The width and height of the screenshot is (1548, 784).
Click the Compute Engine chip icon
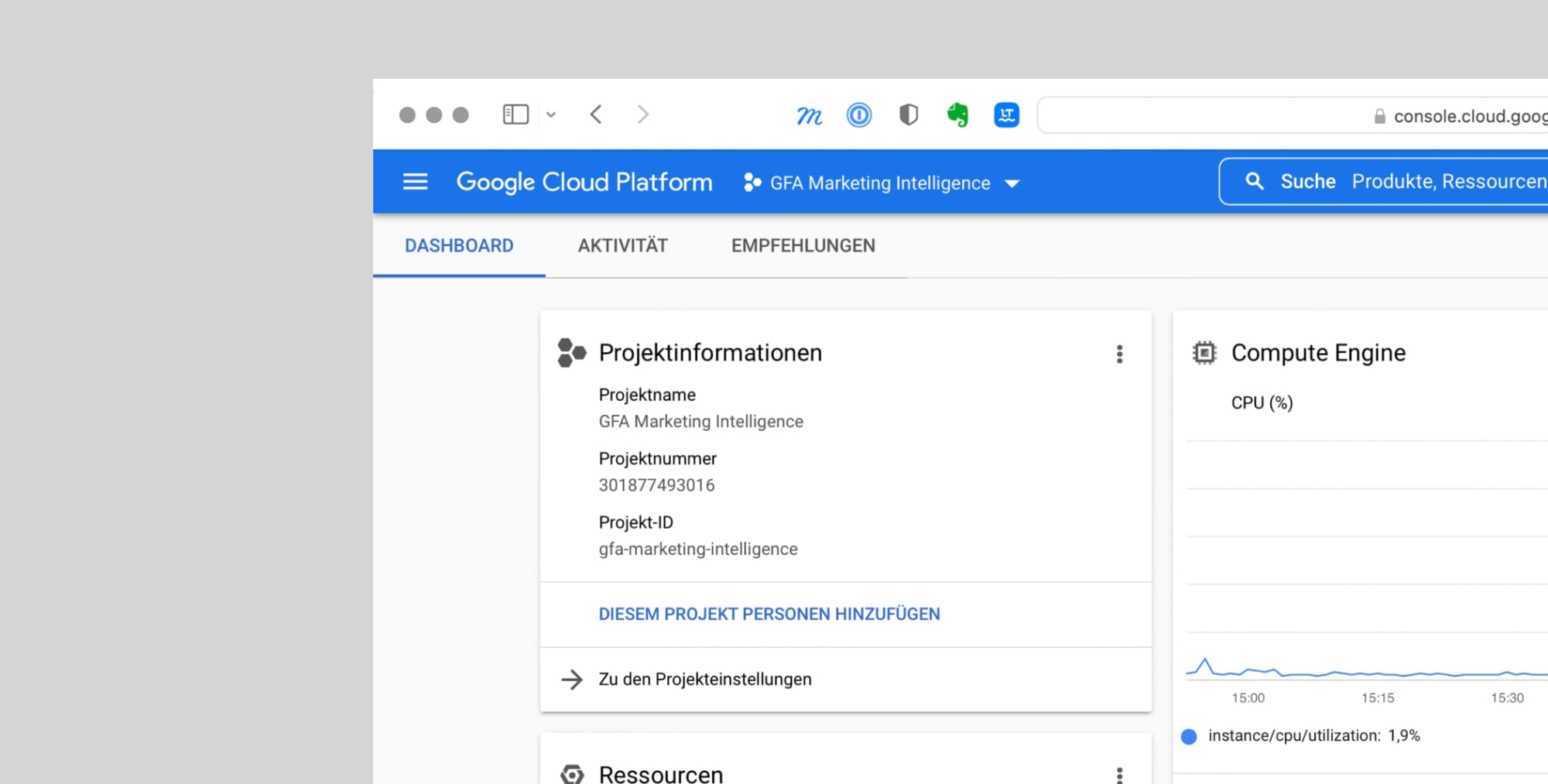click(x=1204, y=353)
